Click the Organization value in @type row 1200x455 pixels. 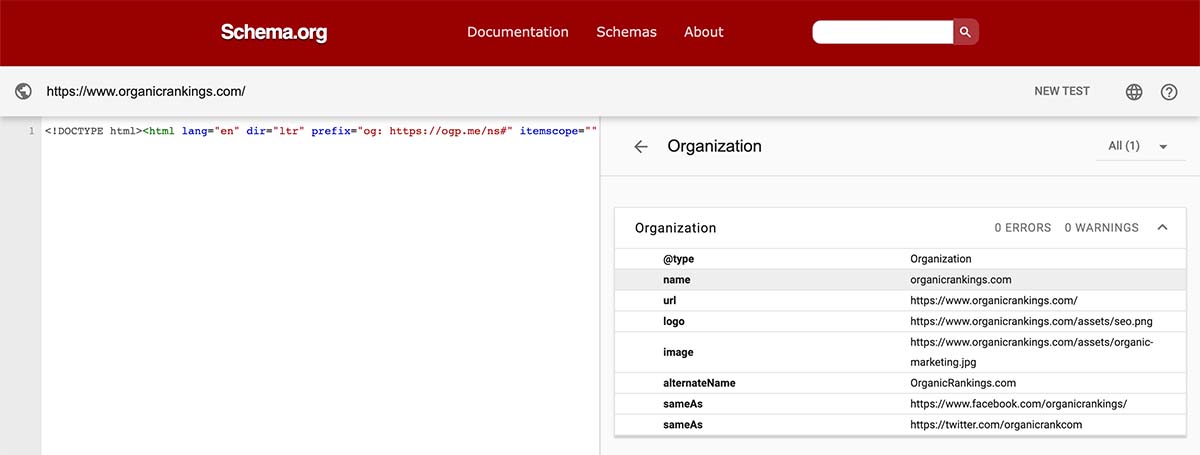(941, 259)
